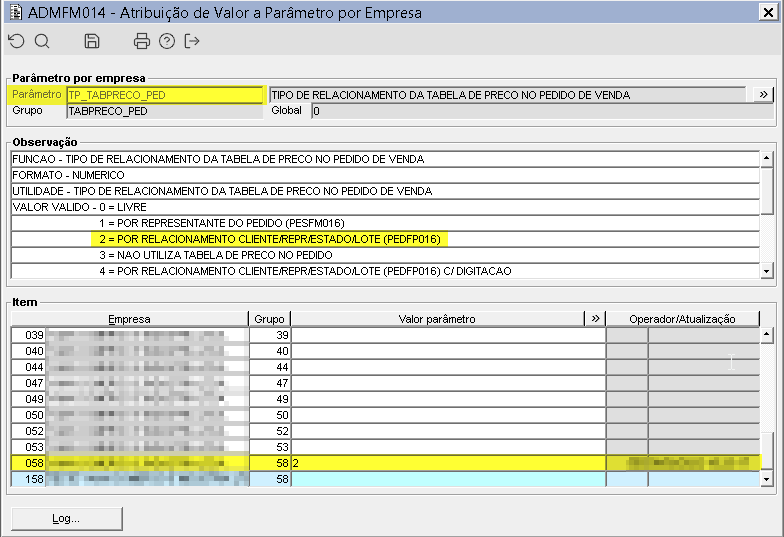784x537 pixels.
Task: Click the floppy disk save icon
Action: coord(92,41)
